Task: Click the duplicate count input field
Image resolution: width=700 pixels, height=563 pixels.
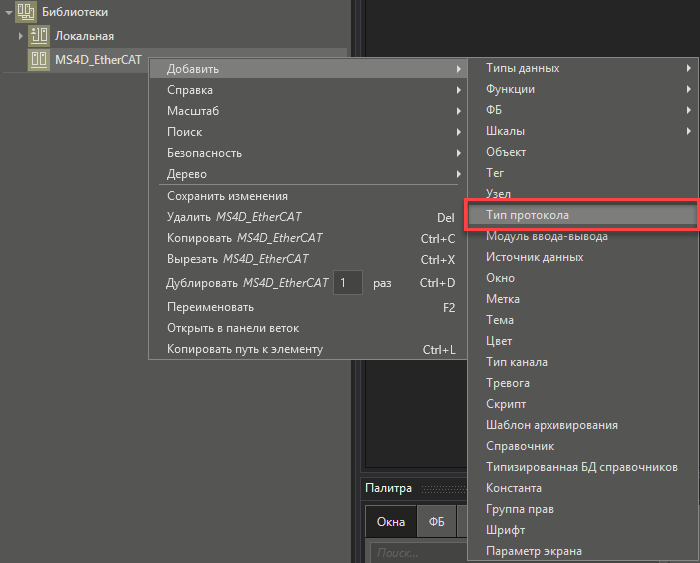Action: [x=348, y=283]
